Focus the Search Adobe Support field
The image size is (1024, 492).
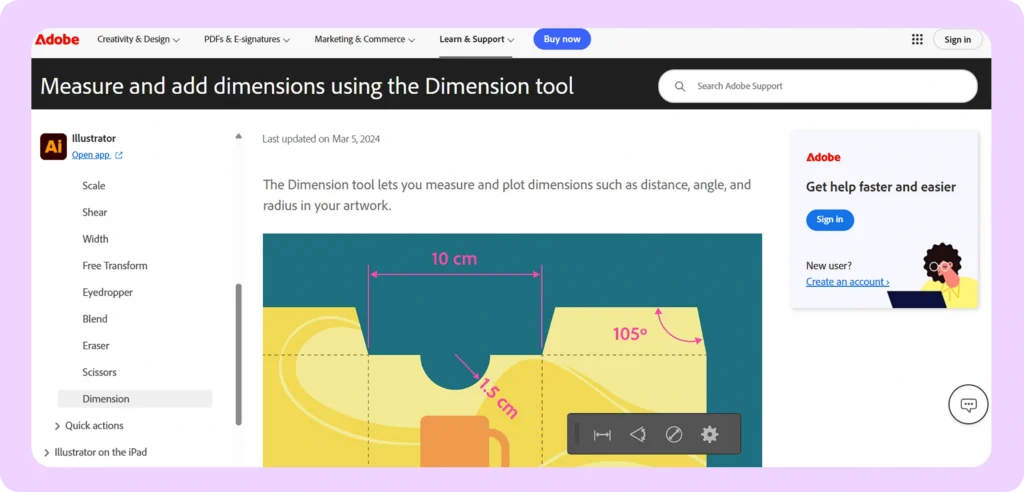818,86
